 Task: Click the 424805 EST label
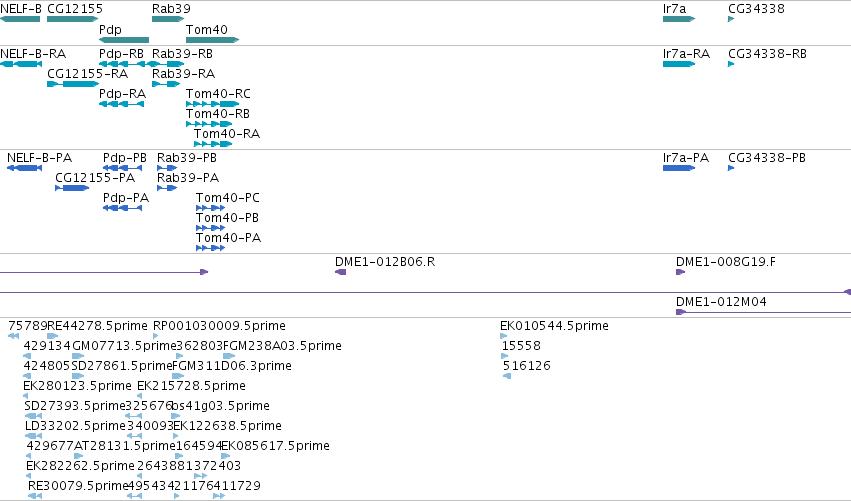click(47, 366)
